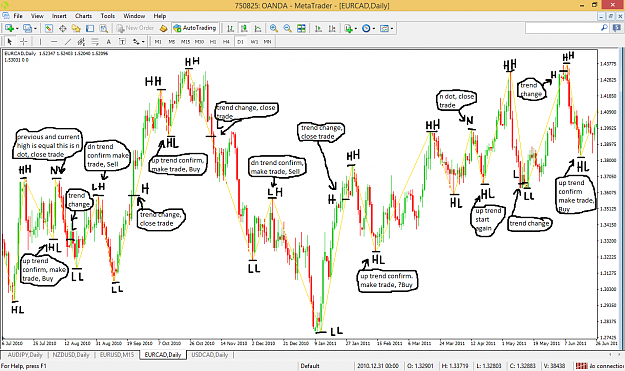
Task: Open the Navigator folder-star icon
Action: (76, 28)
